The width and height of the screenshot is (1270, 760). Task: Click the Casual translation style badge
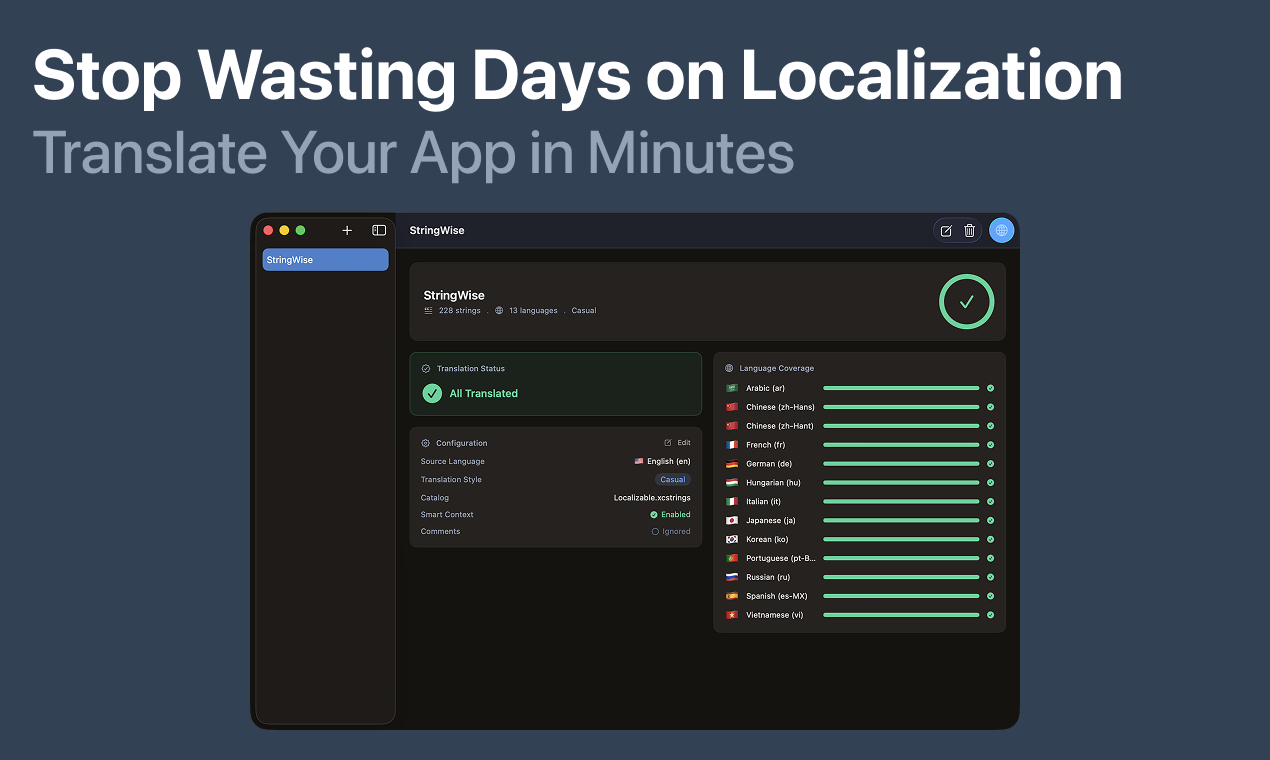[x=673, y=480]
